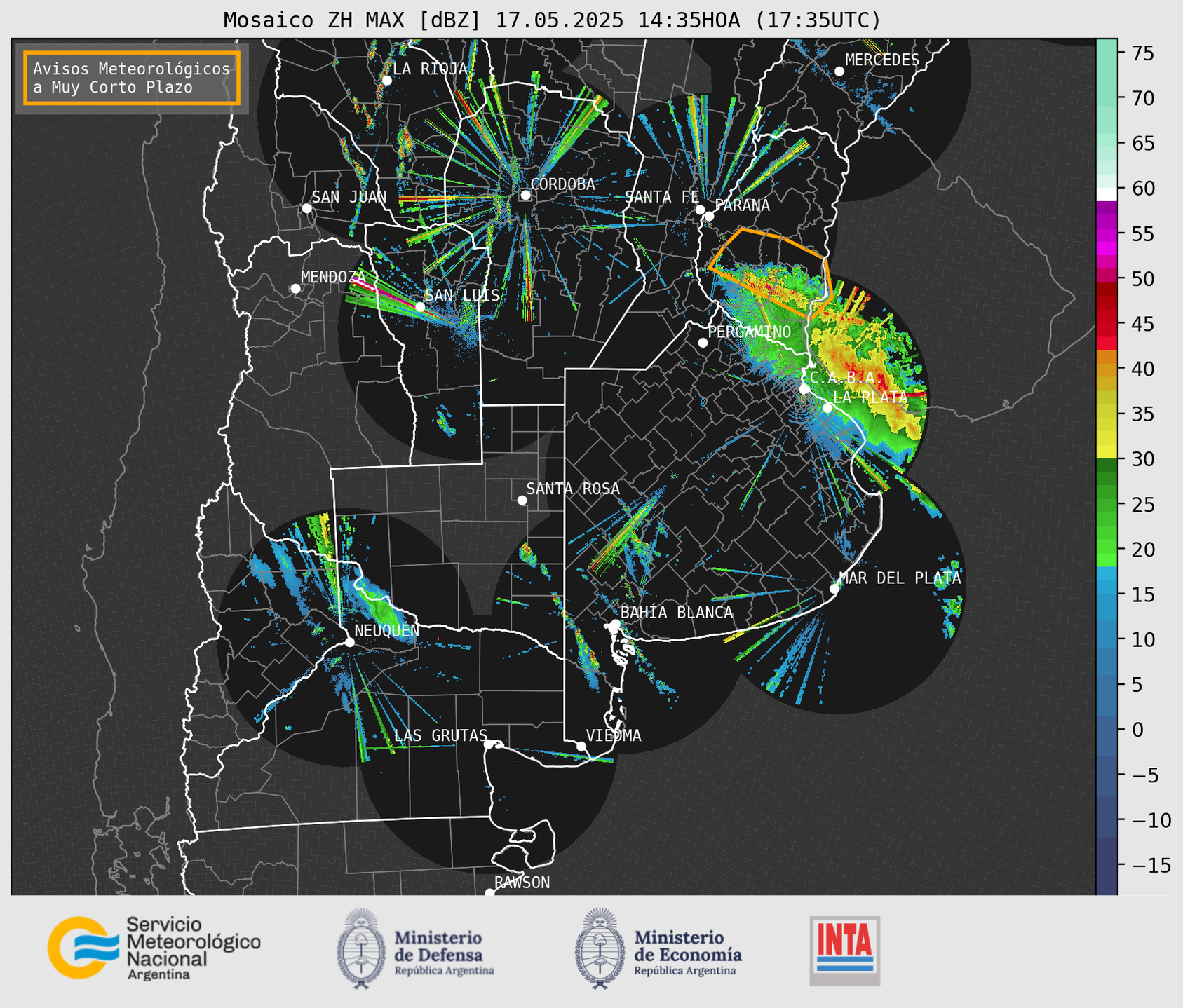
Task: Click the Avisos Meteorológicos a Muy Corto Plazo legend box
Action: 132,78
